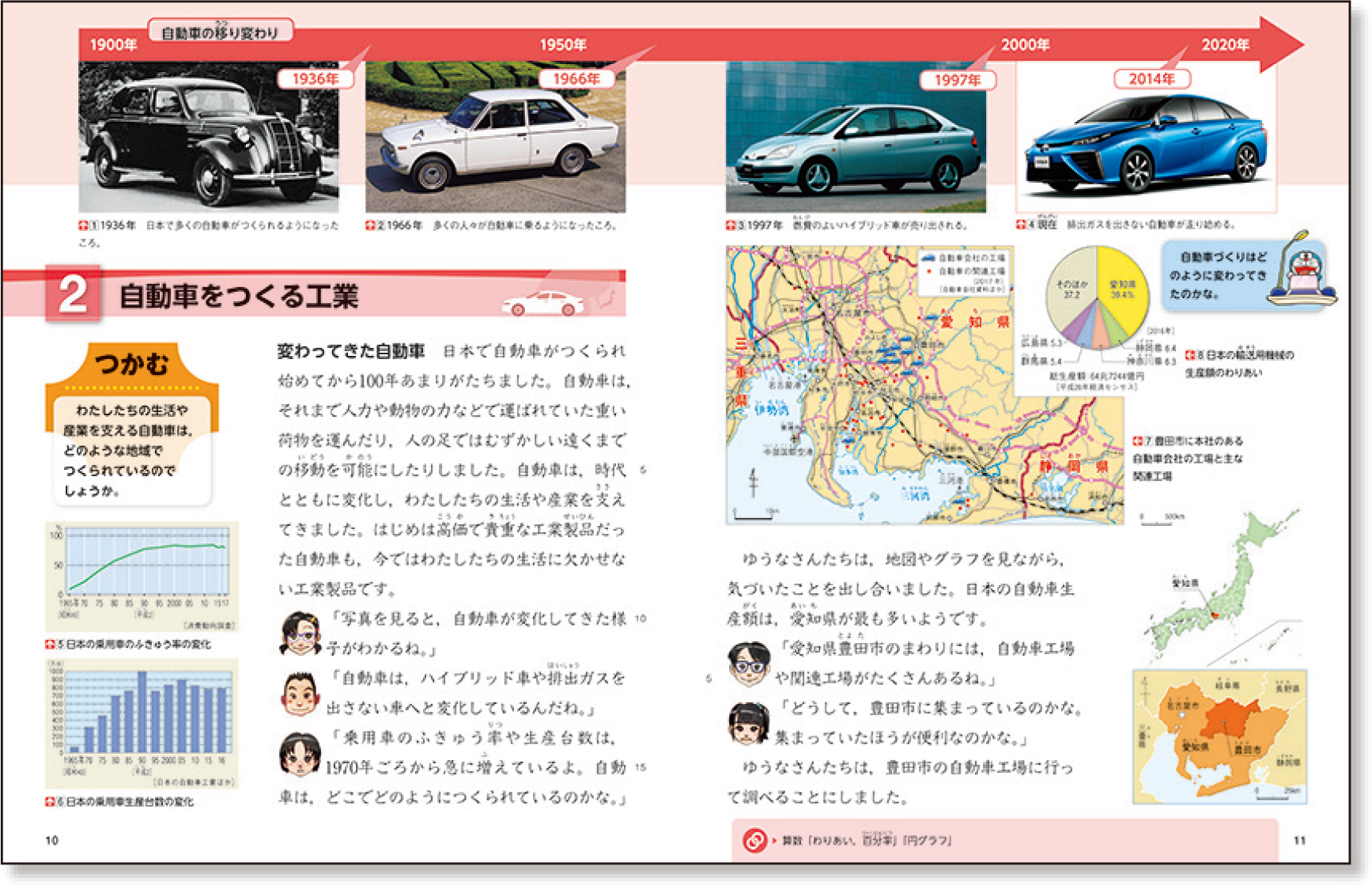Click the orange つかむ header tab
The height and width of the screenshot is (885, 1372).
(132, 364)
